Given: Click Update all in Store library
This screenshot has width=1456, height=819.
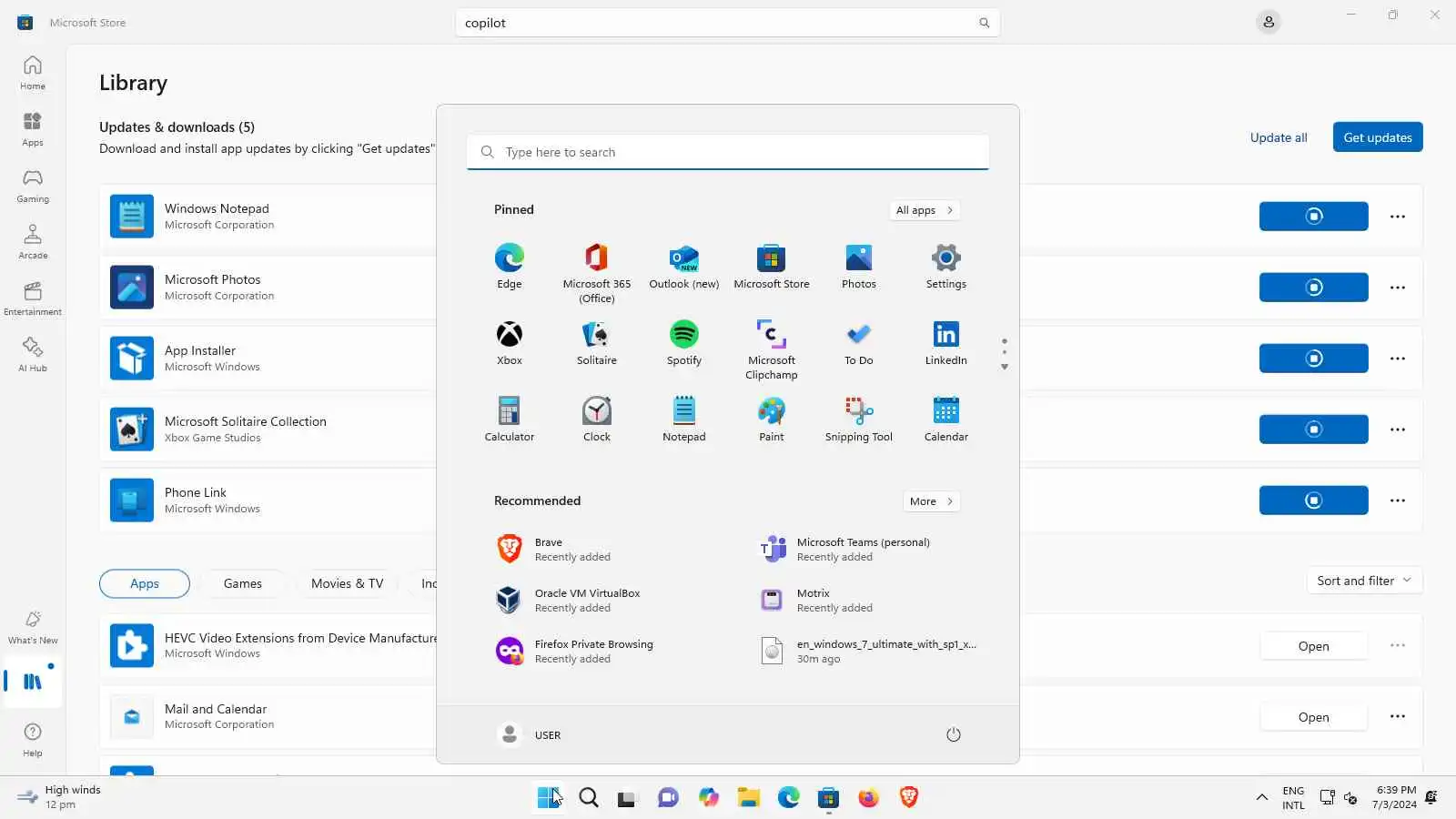Looking at the screenshot, I should (x=1279, y=137).
